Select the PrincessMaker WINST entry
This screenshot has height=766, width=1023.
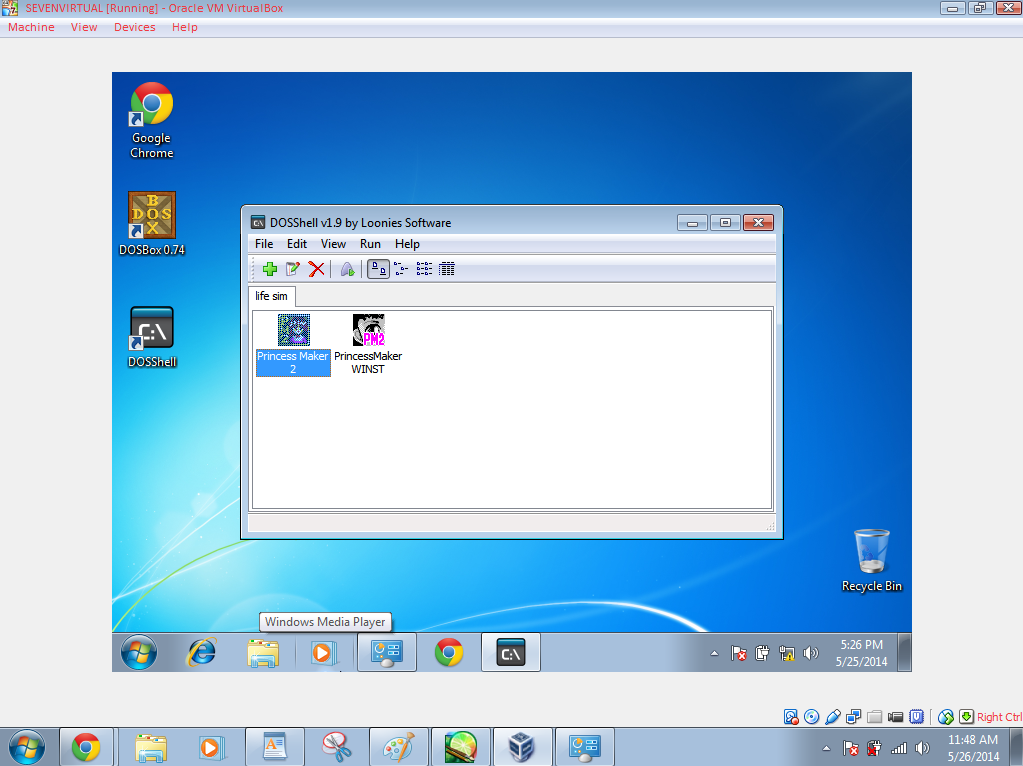pyautogui.click(x=368, y=345)
